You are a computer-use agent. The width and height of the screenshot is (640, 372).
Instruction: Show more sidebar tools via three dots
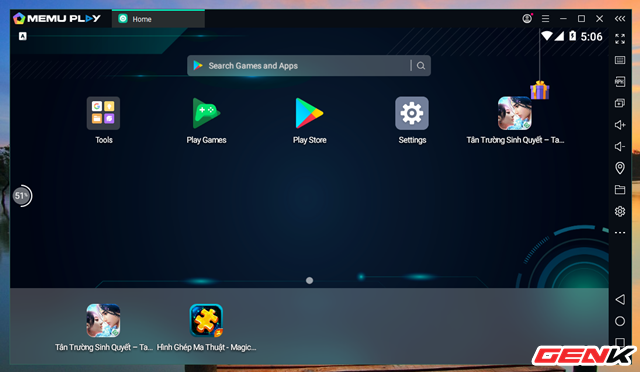pyautogui.click(x=620, y=233)
